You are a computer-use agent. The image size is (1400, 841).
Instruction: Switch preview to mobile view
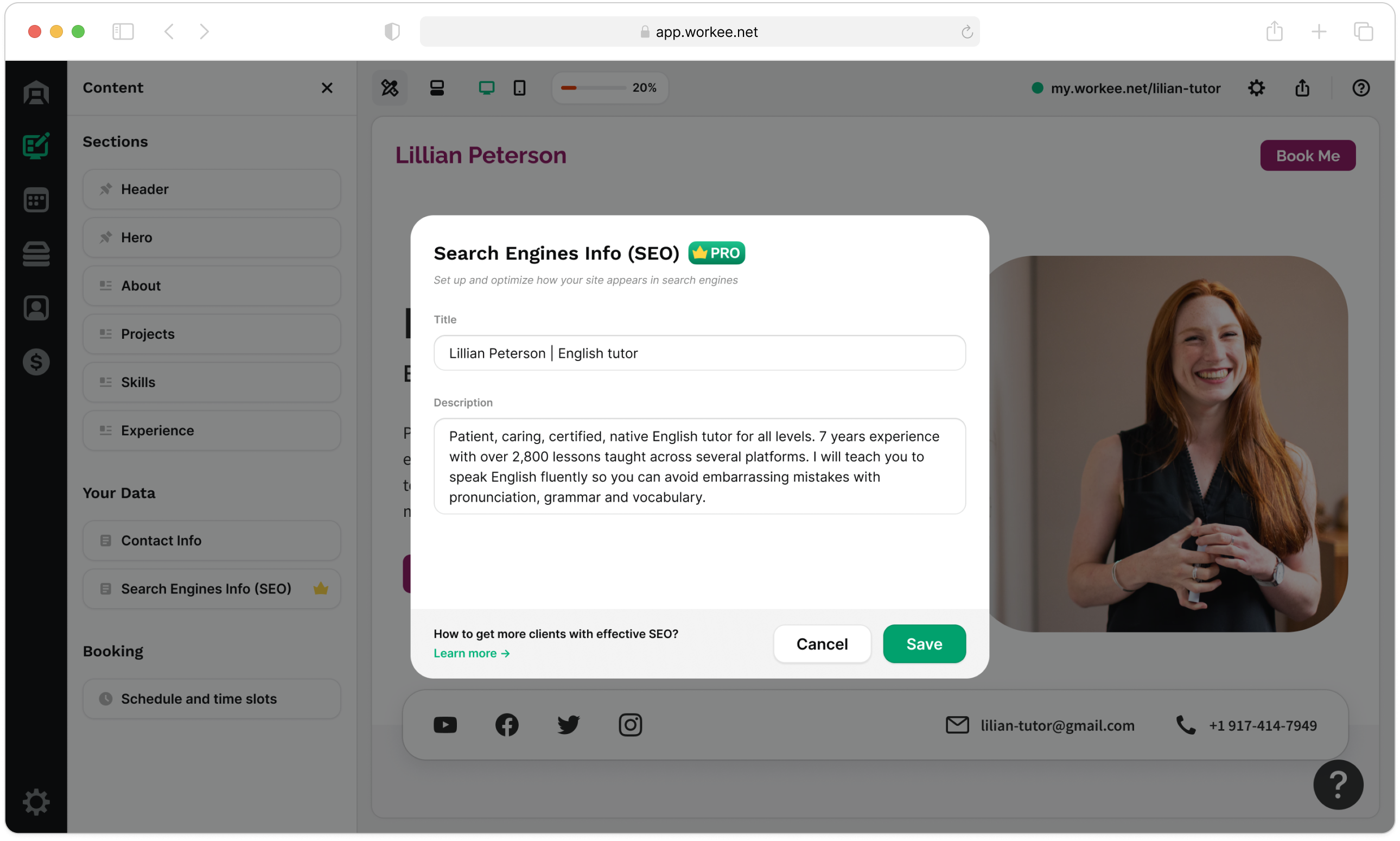pyautogui.click(x=519, y=88)
